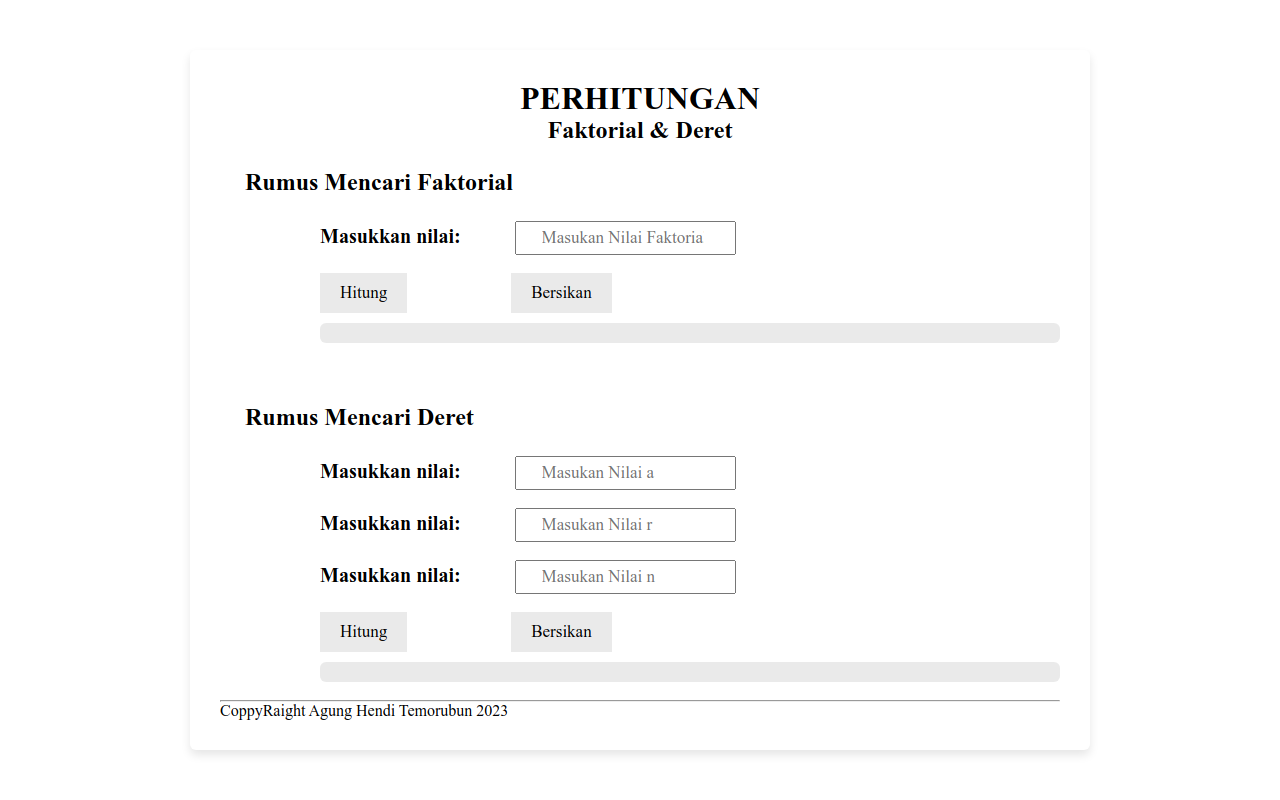The height and width of the screenshot is (800, 1280).
Task: Click the Rumus Mencari Faktorial heading
Action: [379, 183]
